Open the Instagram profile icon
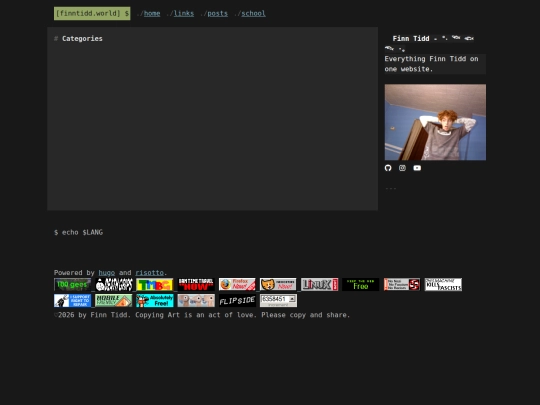Image resolution: width=540 pixels, height=405 pixels. 402,168
